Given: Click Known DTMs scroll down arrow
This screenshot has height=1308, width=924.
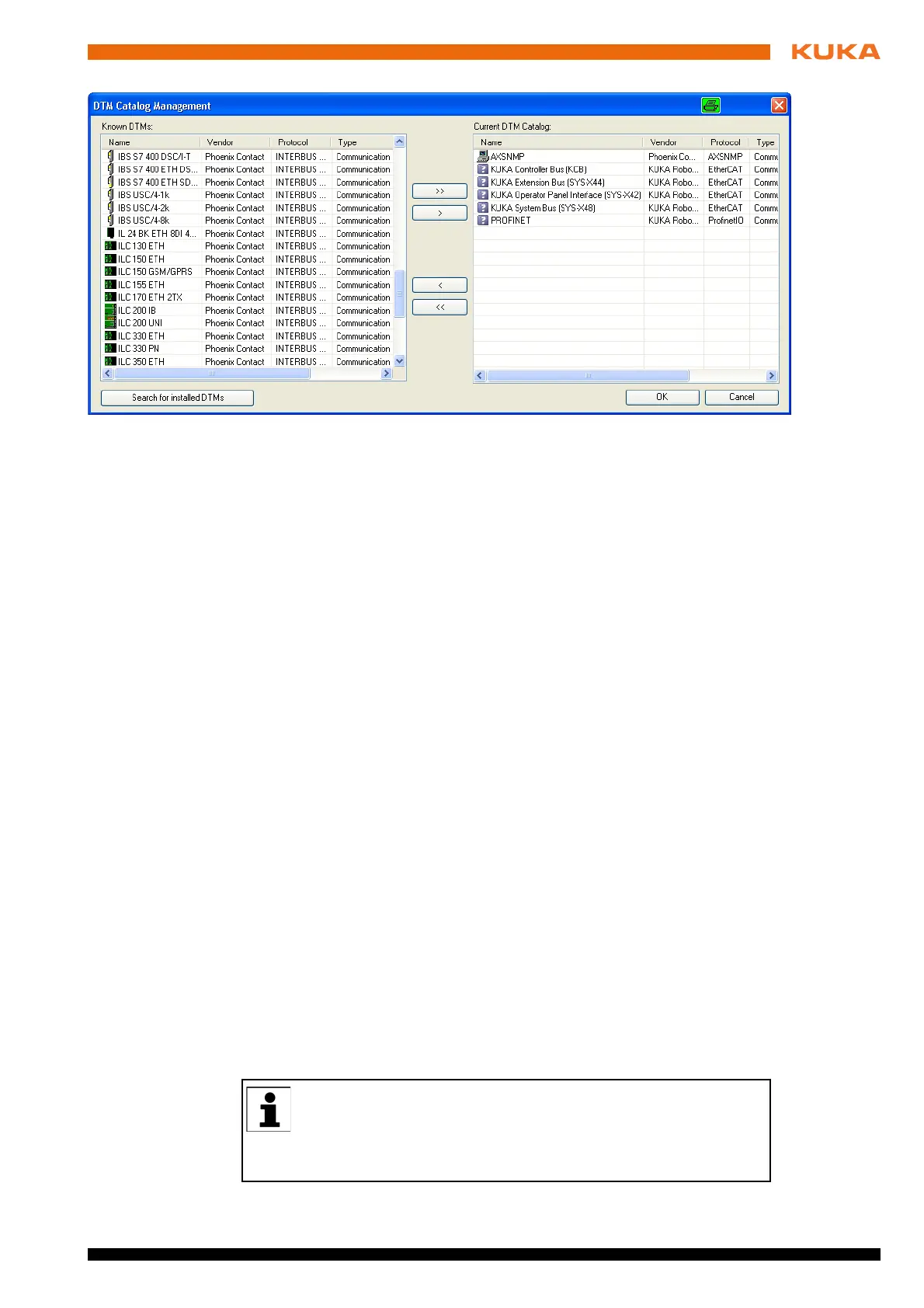Looking at the screenshot, I should 400,361.
